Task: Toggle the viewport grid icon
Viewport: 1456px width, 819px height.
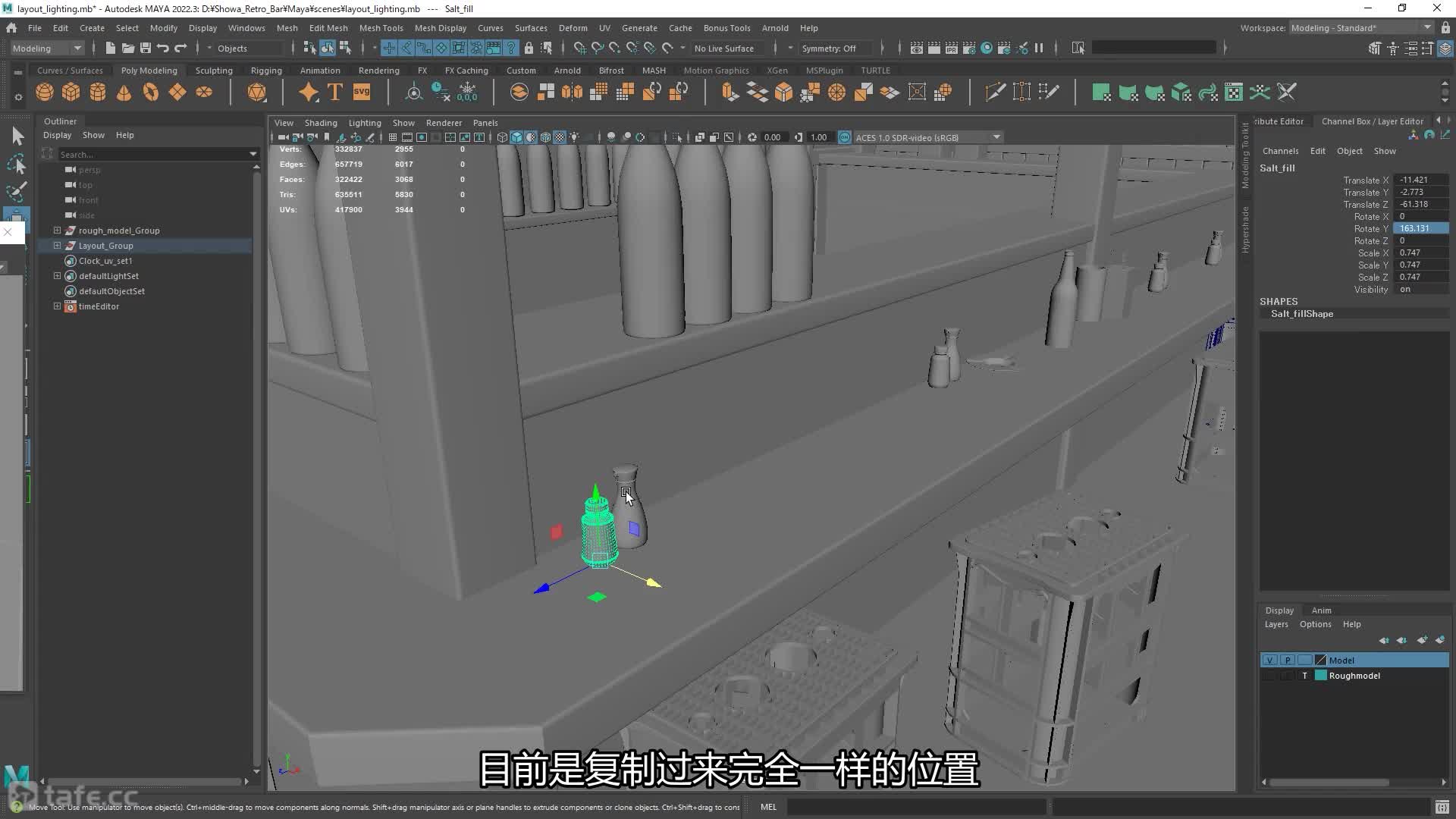Action: point(393,137)
